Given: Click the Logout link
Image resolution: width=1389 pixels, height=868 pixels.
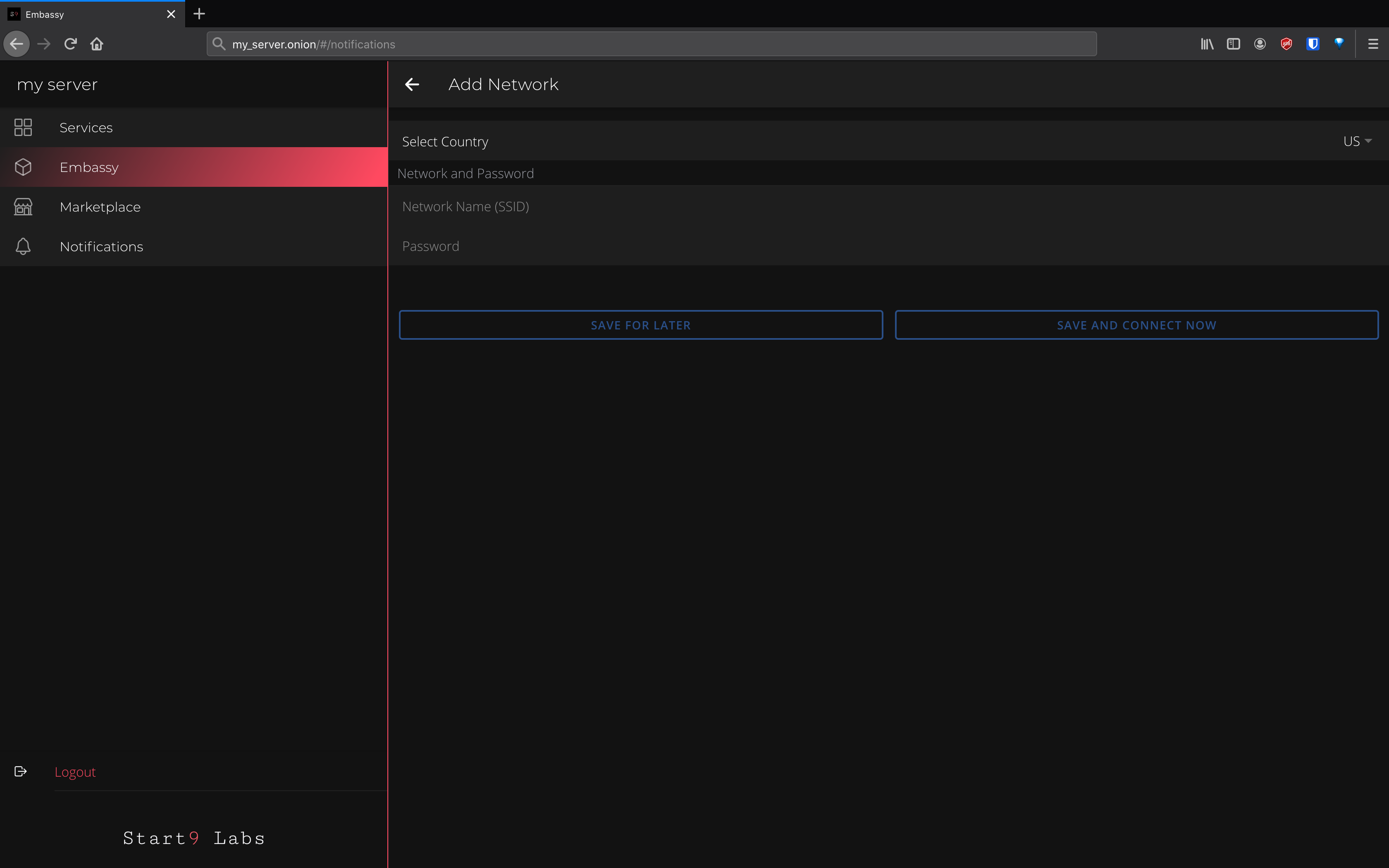Looking at the screenshot, I should (x=75, y=772).
